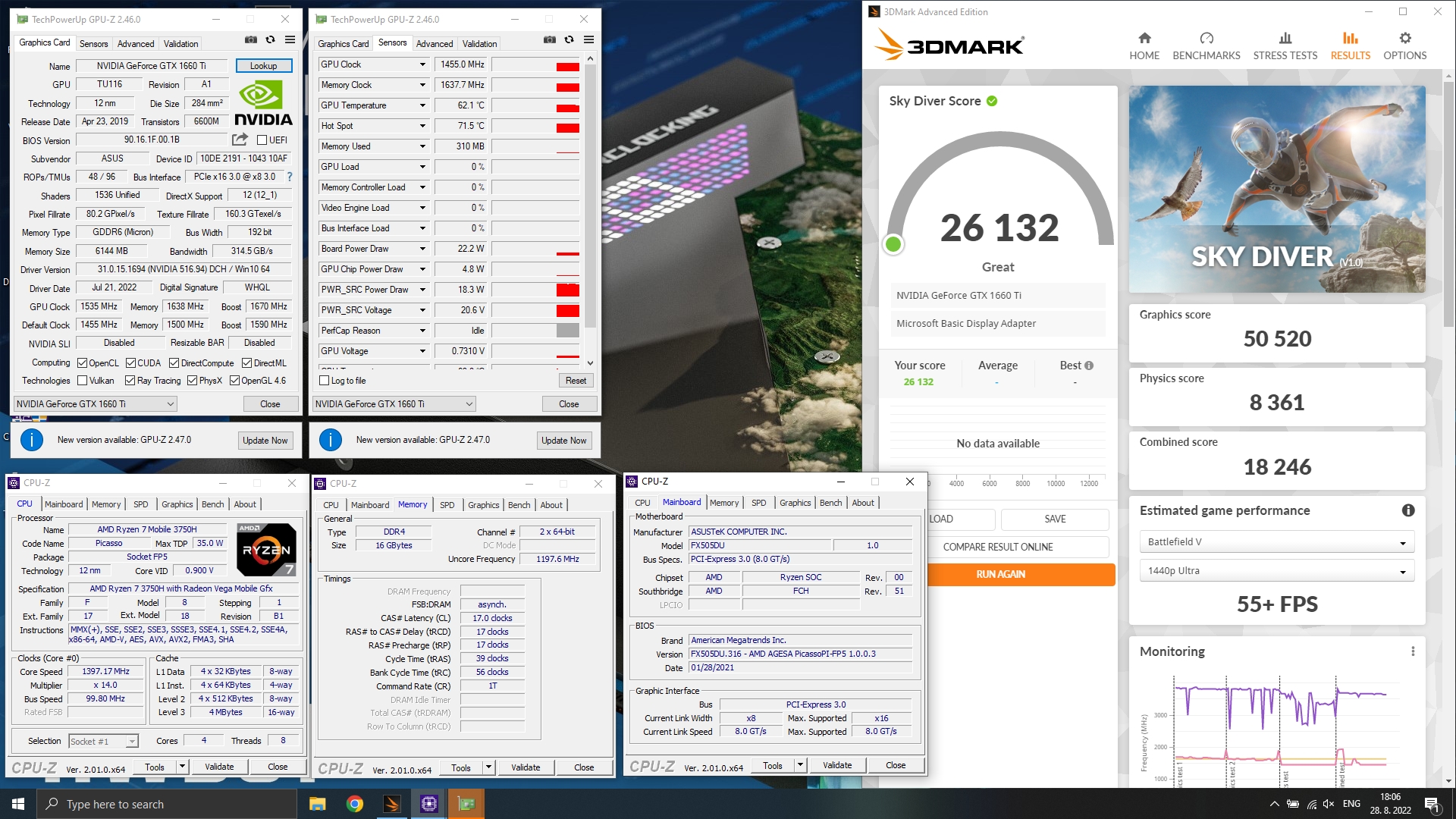This screenshot has width=1456, height=819.
Task: Open CPU-Z taskbar icon
Action: coord(428,804)
